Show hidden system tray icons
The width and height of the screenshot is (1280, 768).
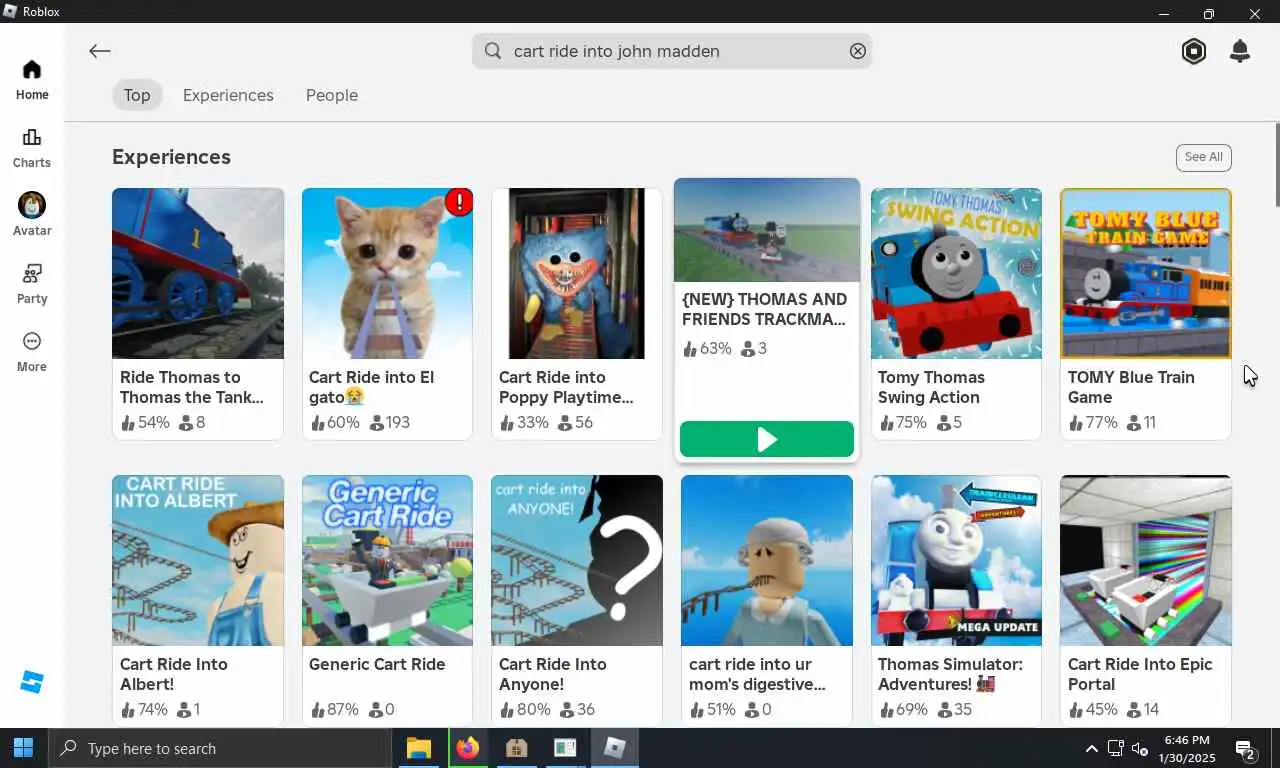click(x=1091, y=748)
